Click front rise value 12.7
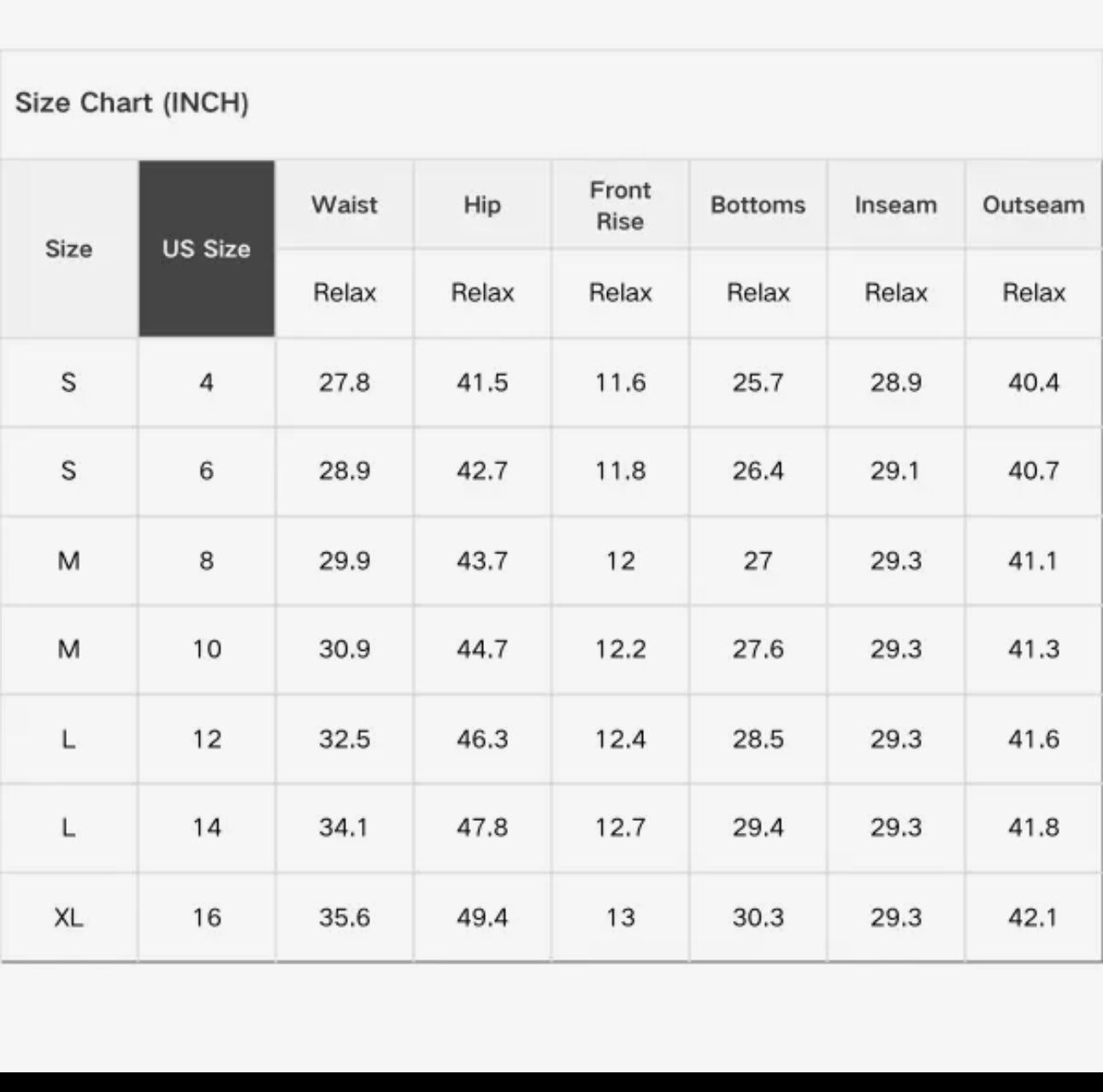 [x=620, y=828]
